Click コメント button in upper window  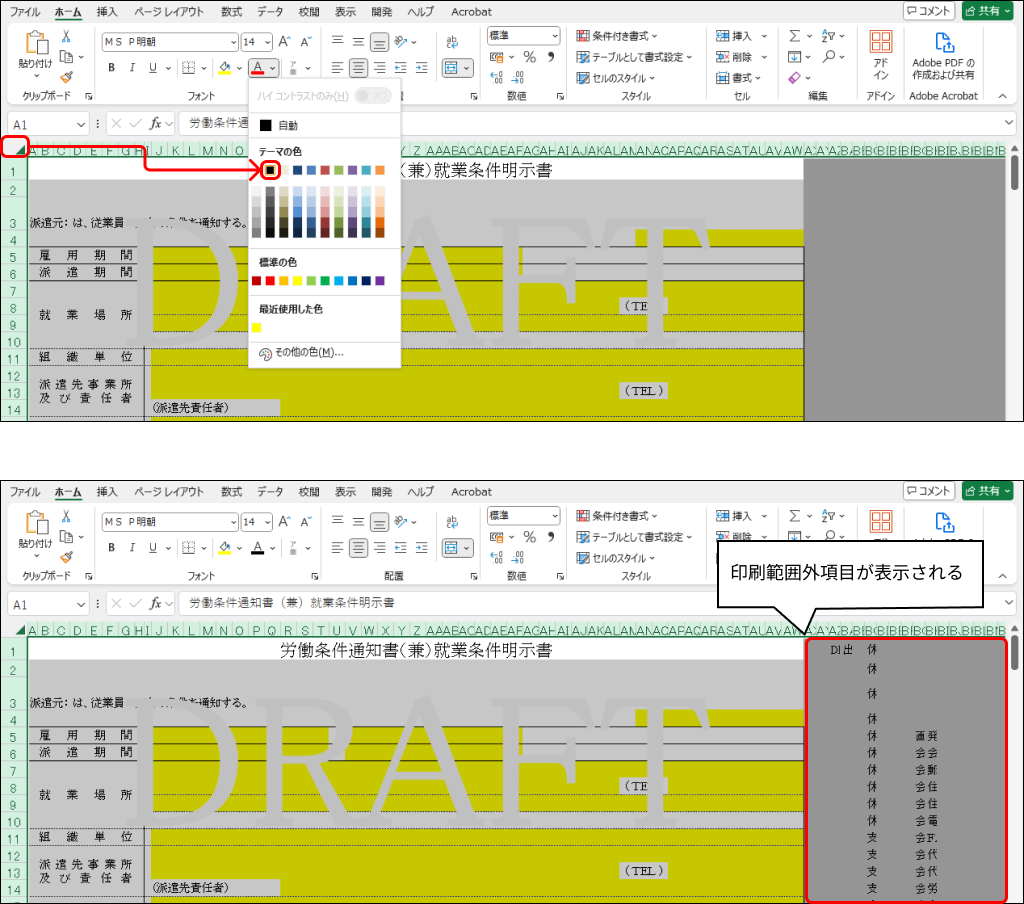pos(929,11)
